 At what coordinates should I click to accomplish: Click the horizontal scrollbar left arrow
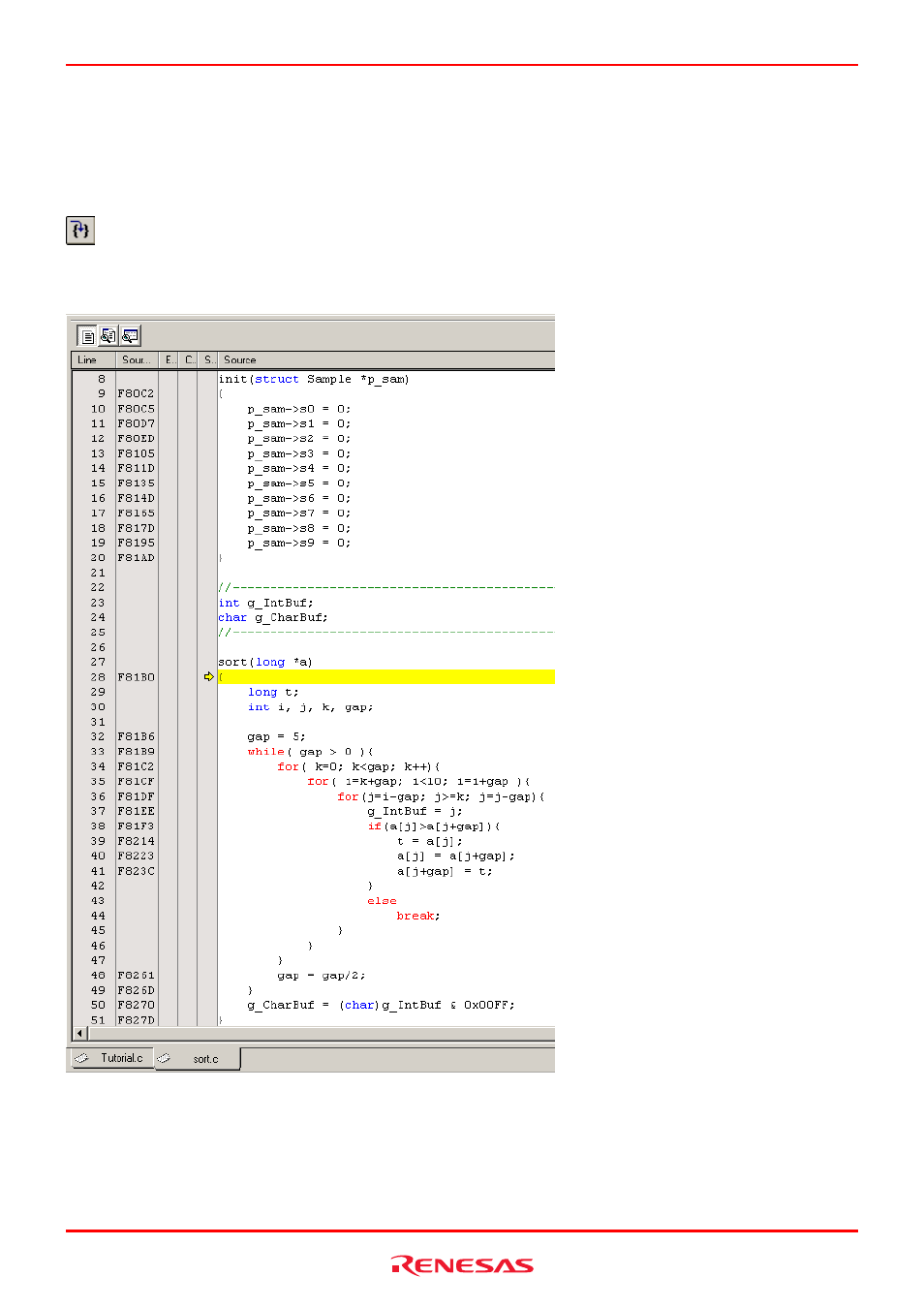point(79,1033)
